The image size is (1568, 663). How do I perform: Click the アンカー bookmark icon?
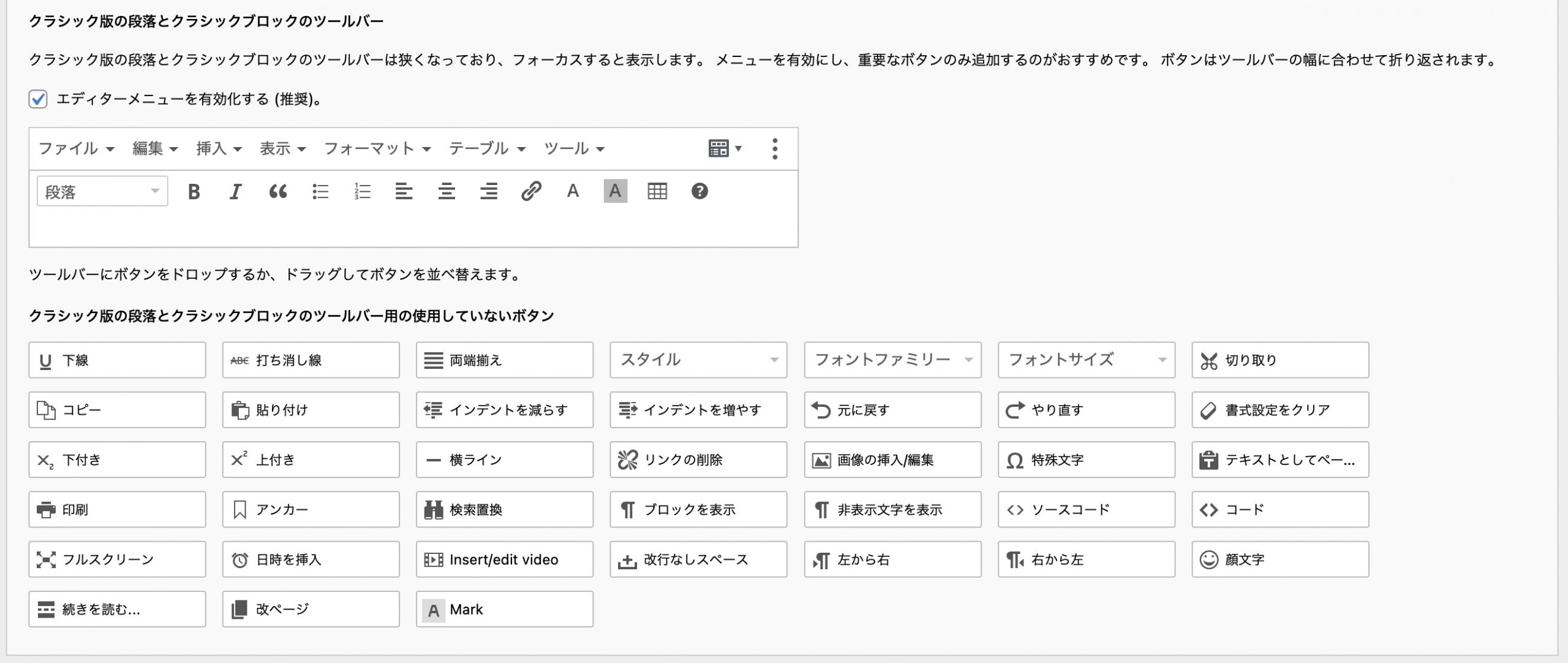tap(239, 510)
